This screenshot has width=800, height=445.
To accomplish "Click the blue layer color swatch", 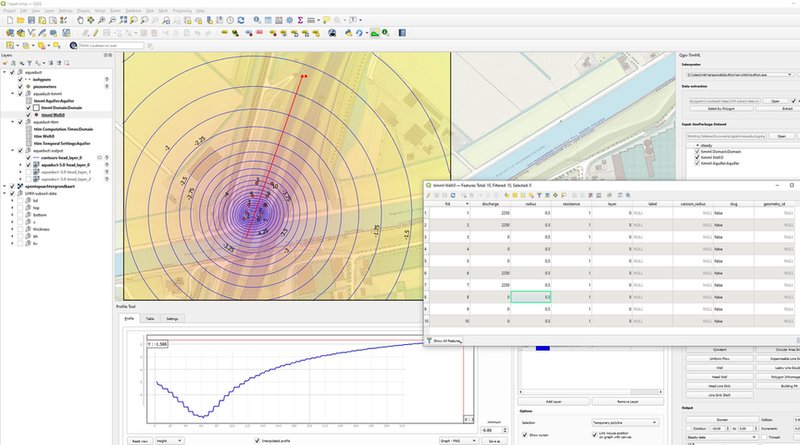I will tap(542, 348).
